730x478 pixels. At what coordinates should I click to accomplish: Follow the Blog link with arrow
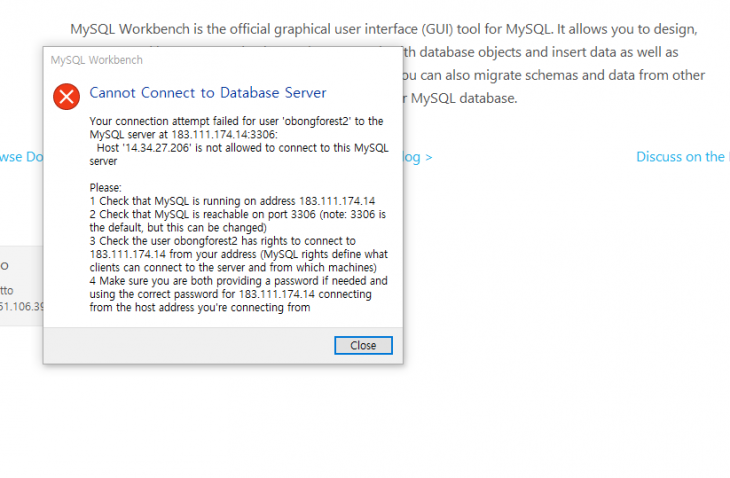pyautogui.click(x=418, y=157)
